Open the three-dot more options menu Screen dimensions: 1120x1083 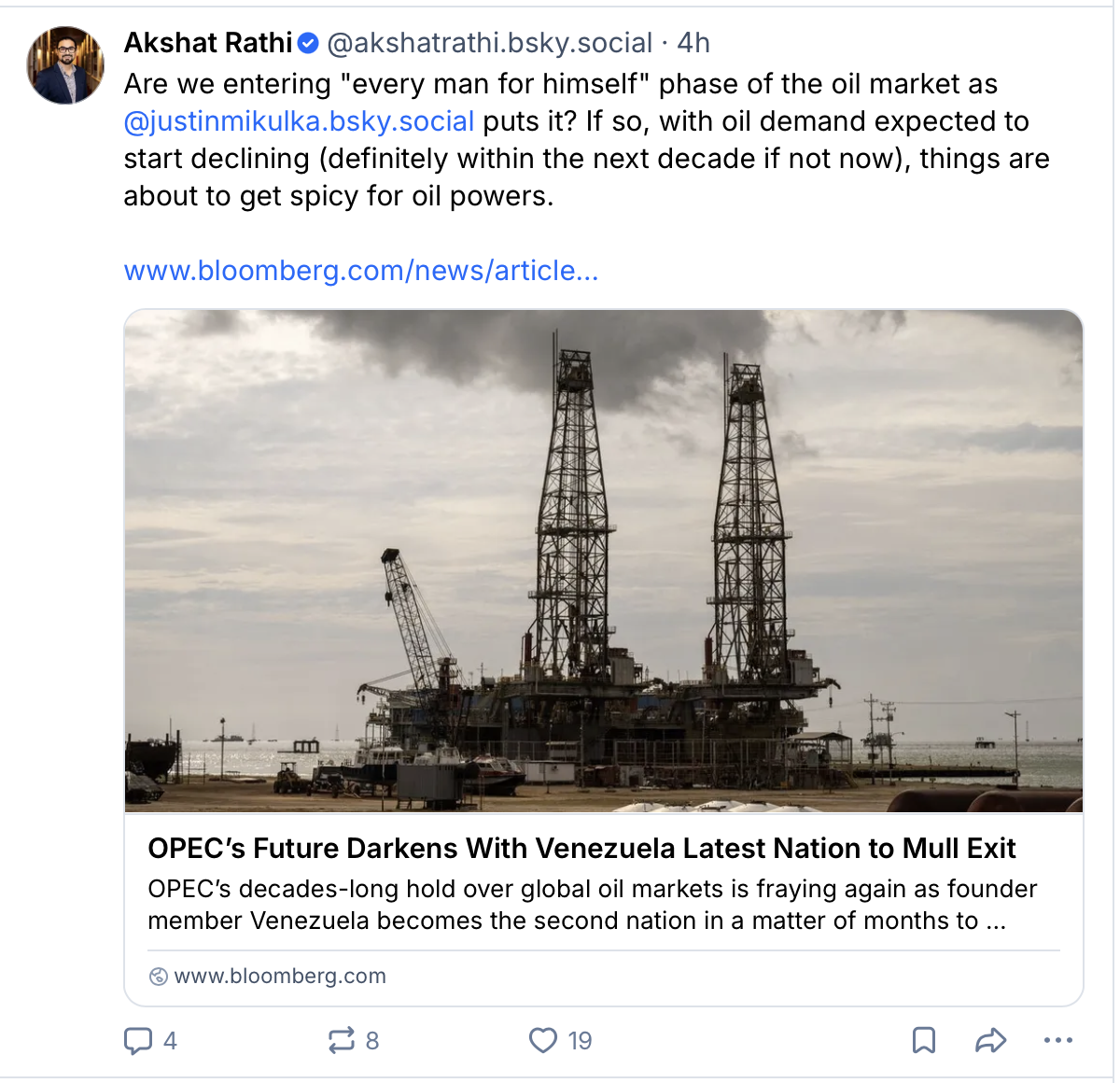[x=1058, y=1040]
